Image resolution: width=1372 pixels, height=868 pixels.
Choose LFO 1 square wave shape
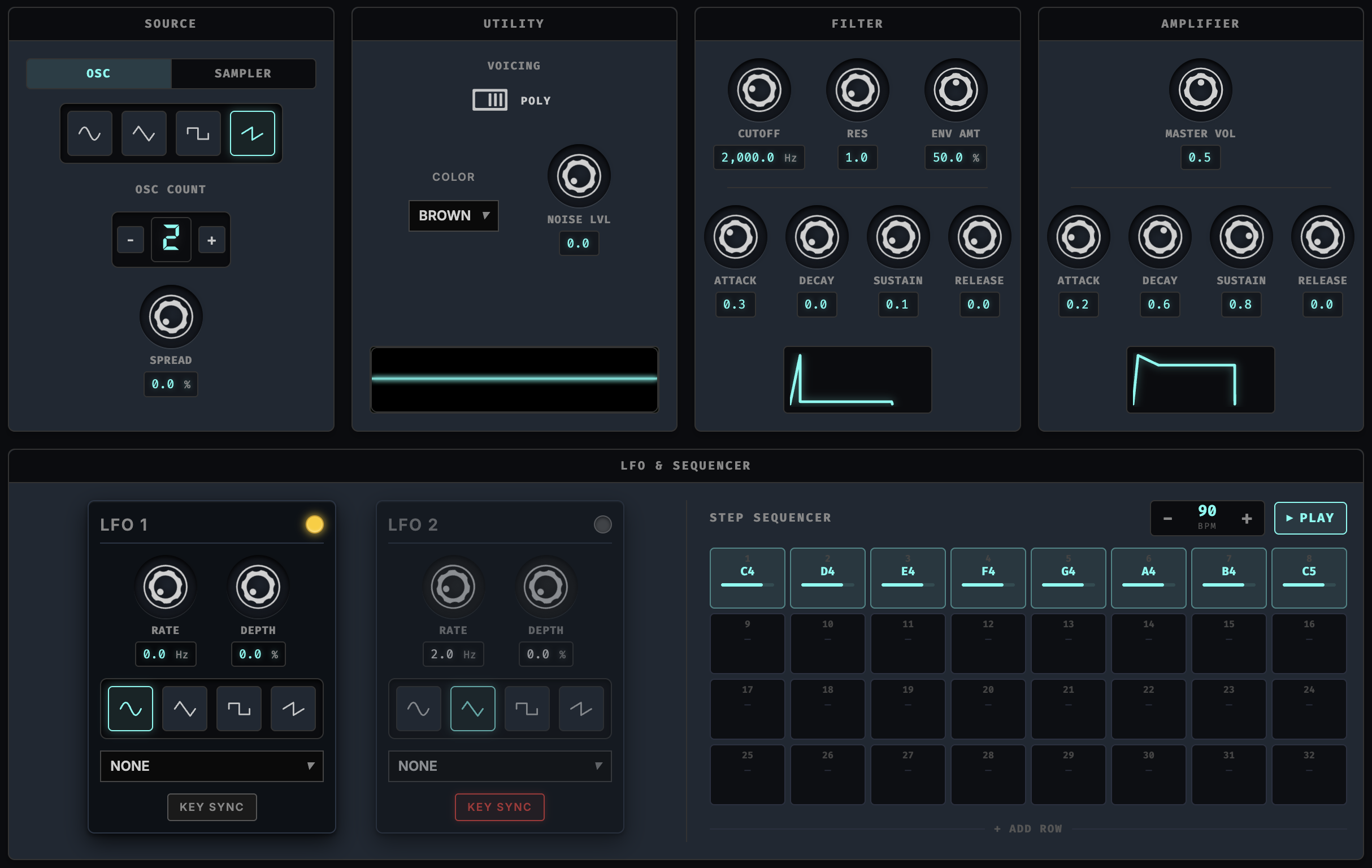tap(238, 709)
